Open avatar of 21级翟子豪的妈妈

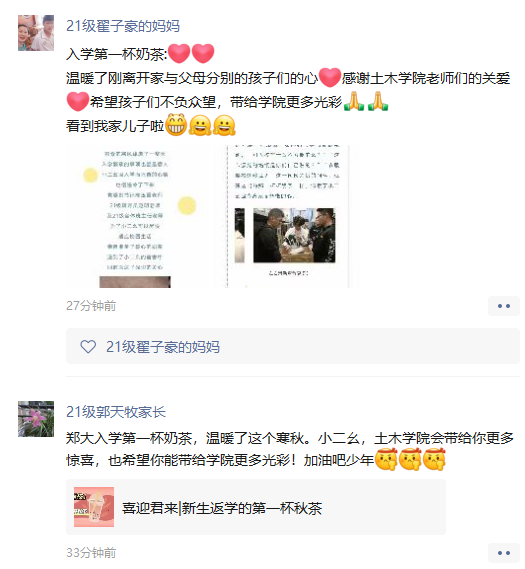pos(36,33)
